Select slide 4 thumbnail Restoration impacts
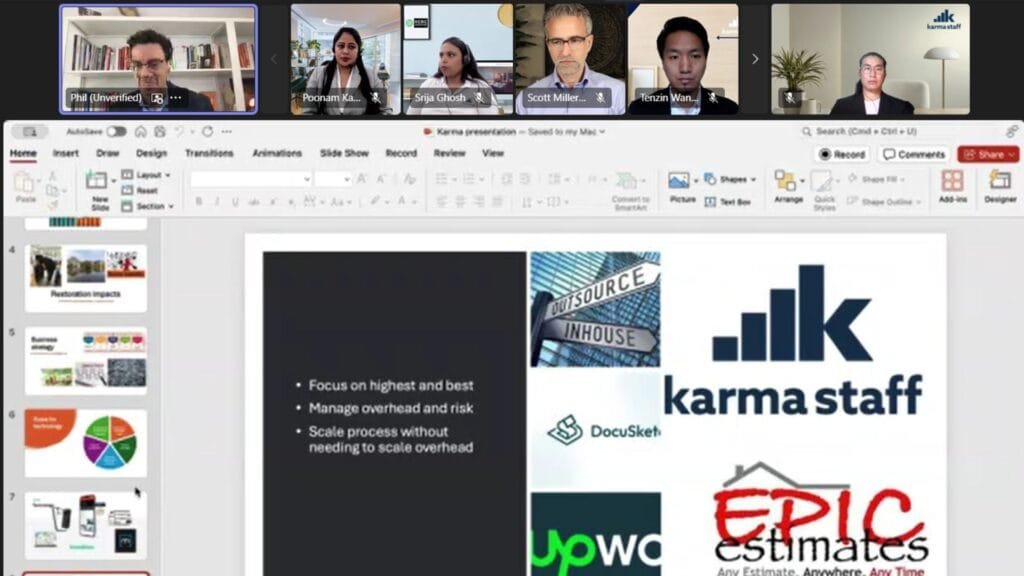The image size is (1024, 576). tap(86, 278)
